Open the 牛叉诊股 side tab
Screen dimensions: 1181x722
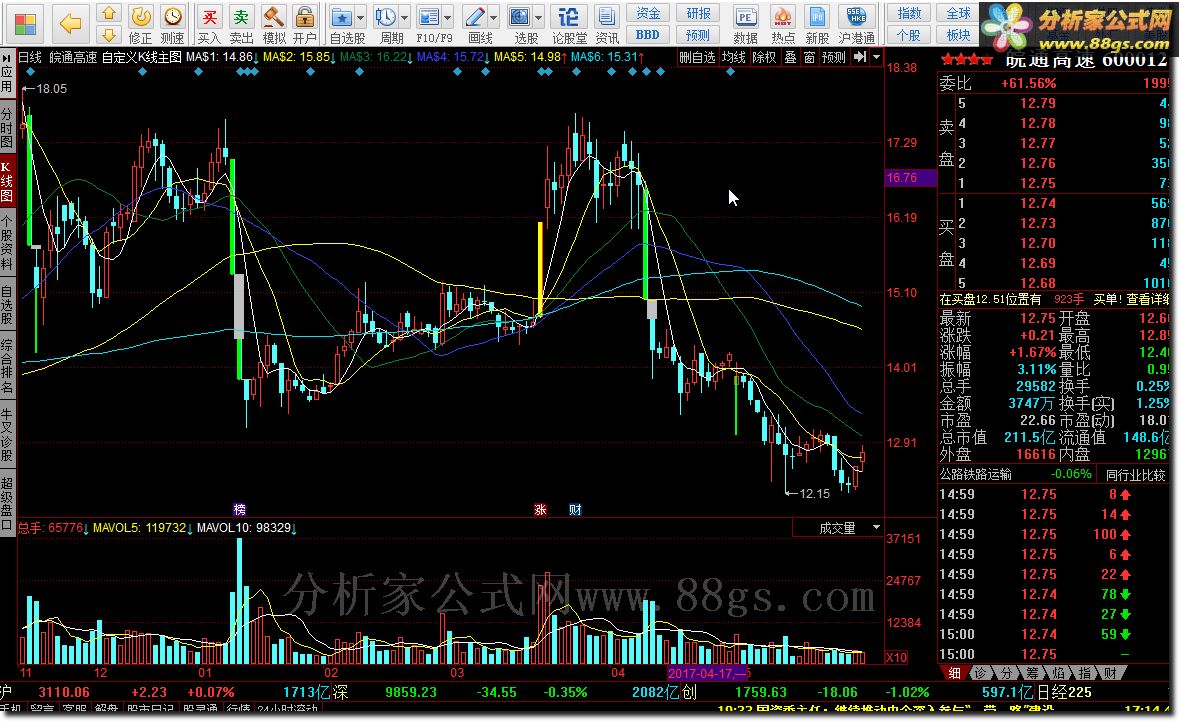coord(7,434)
